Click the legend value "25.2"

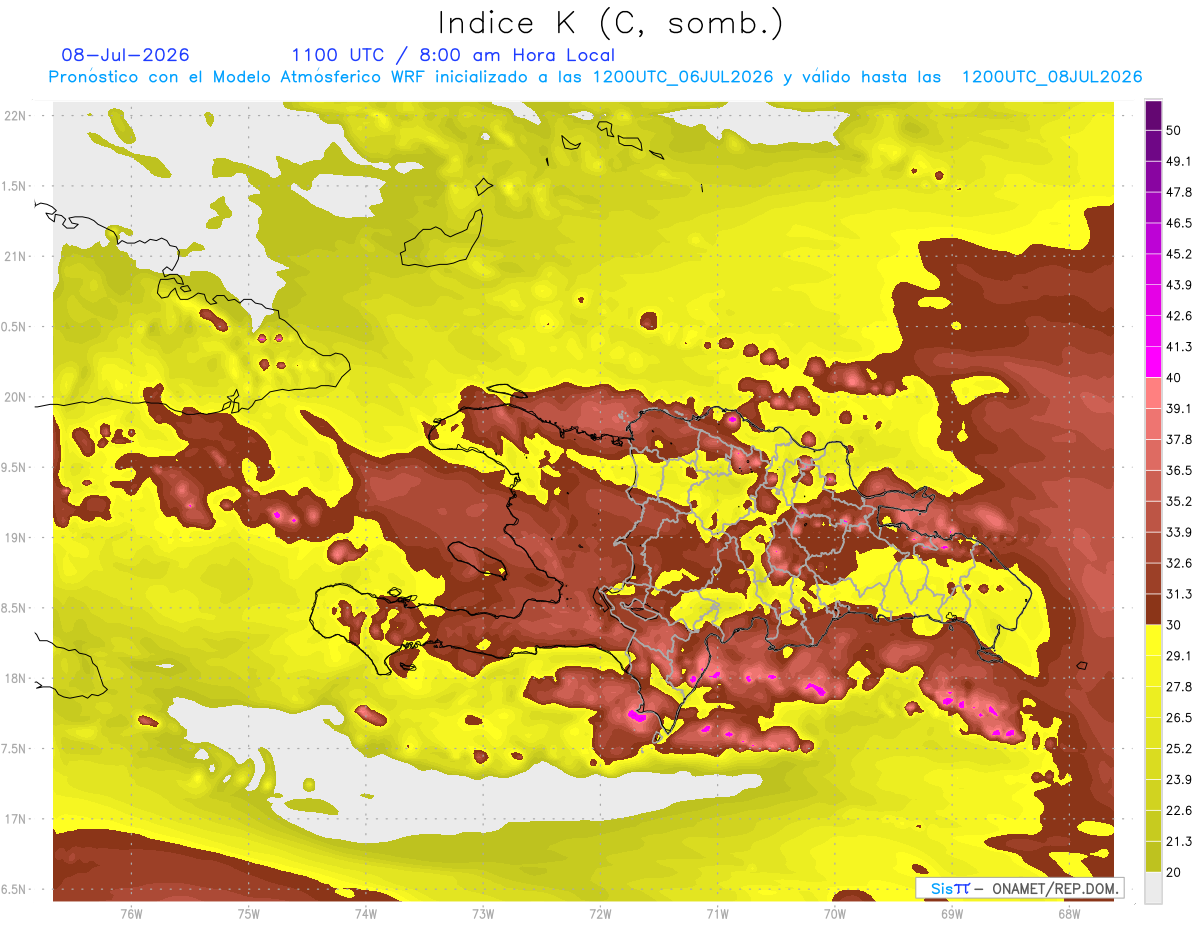coord(1178,749)
